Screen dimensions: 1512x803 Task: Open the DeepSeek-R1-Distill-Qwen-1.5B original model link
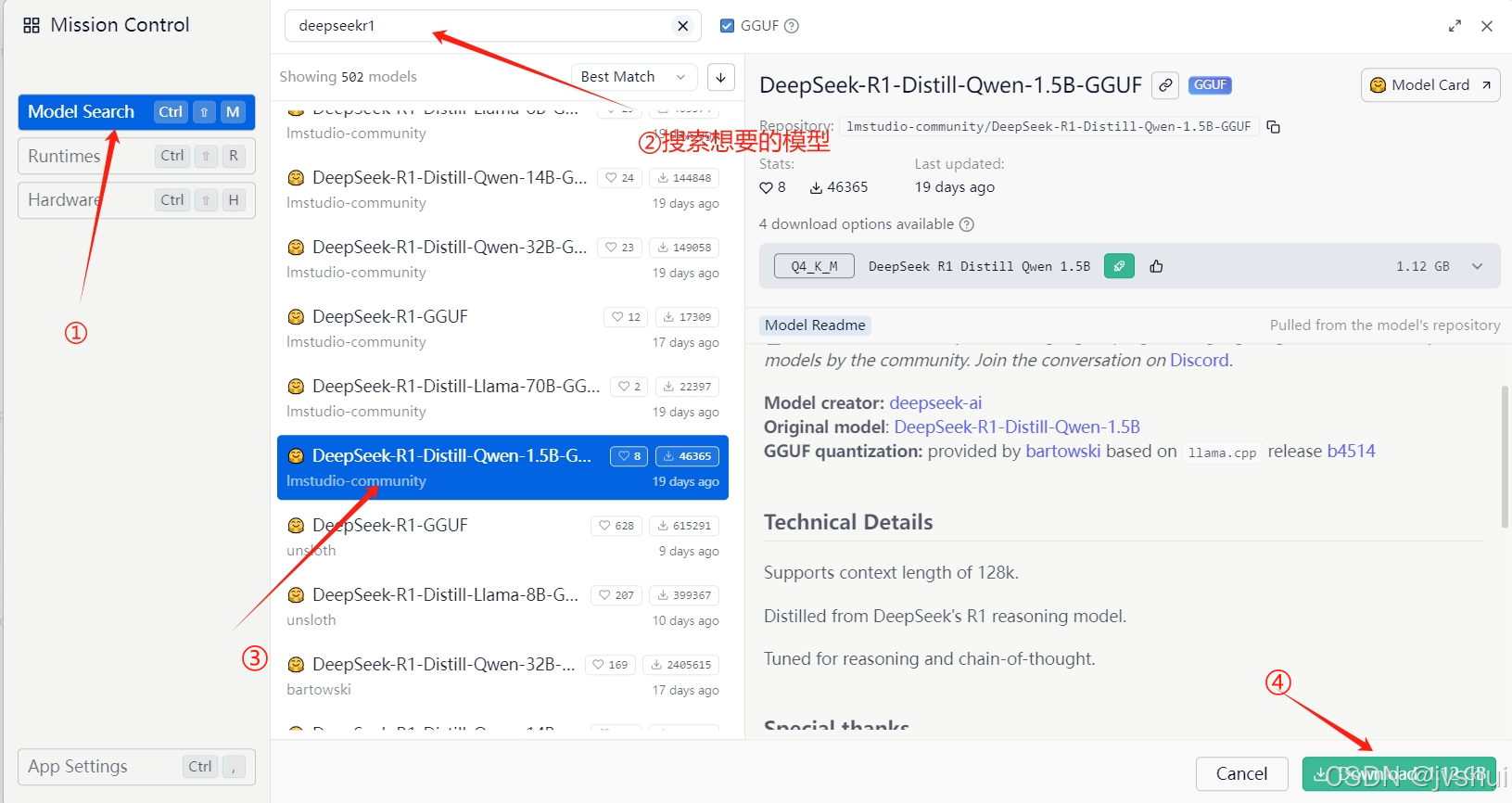pos(1017,427)
